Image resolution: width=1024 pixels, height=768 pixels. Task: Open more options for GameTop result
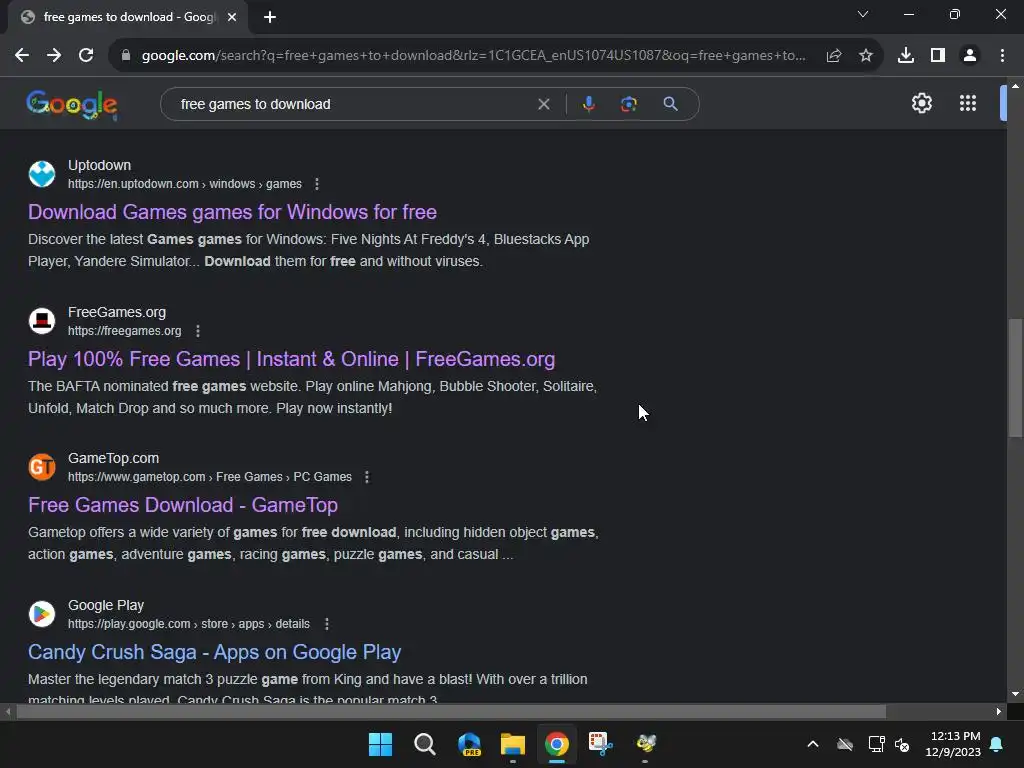click(367, 477)
